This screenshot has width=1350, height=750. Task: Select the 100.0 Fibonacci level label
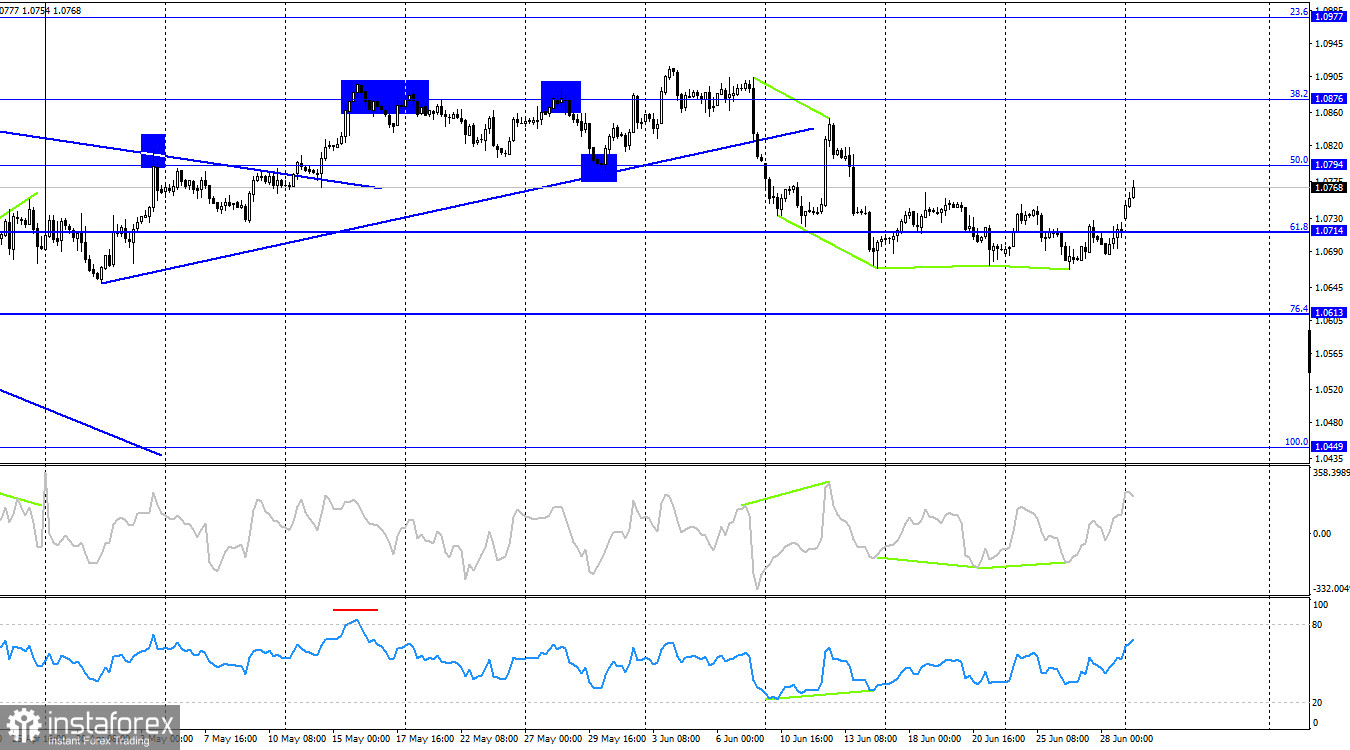(x=1297, y=441)
